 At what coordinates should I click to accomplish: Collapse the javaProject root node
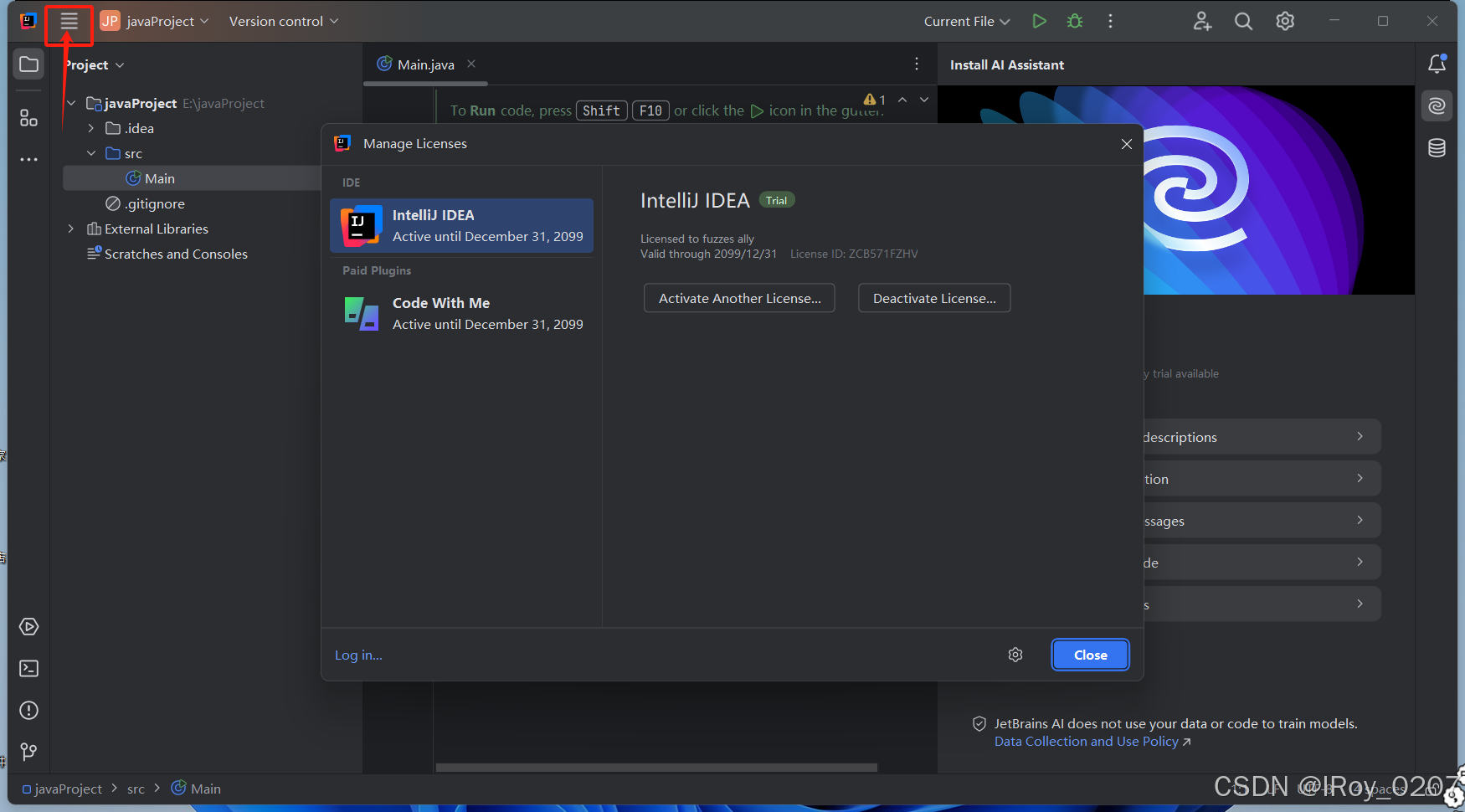pyautogui.click(x=71, y=103)
